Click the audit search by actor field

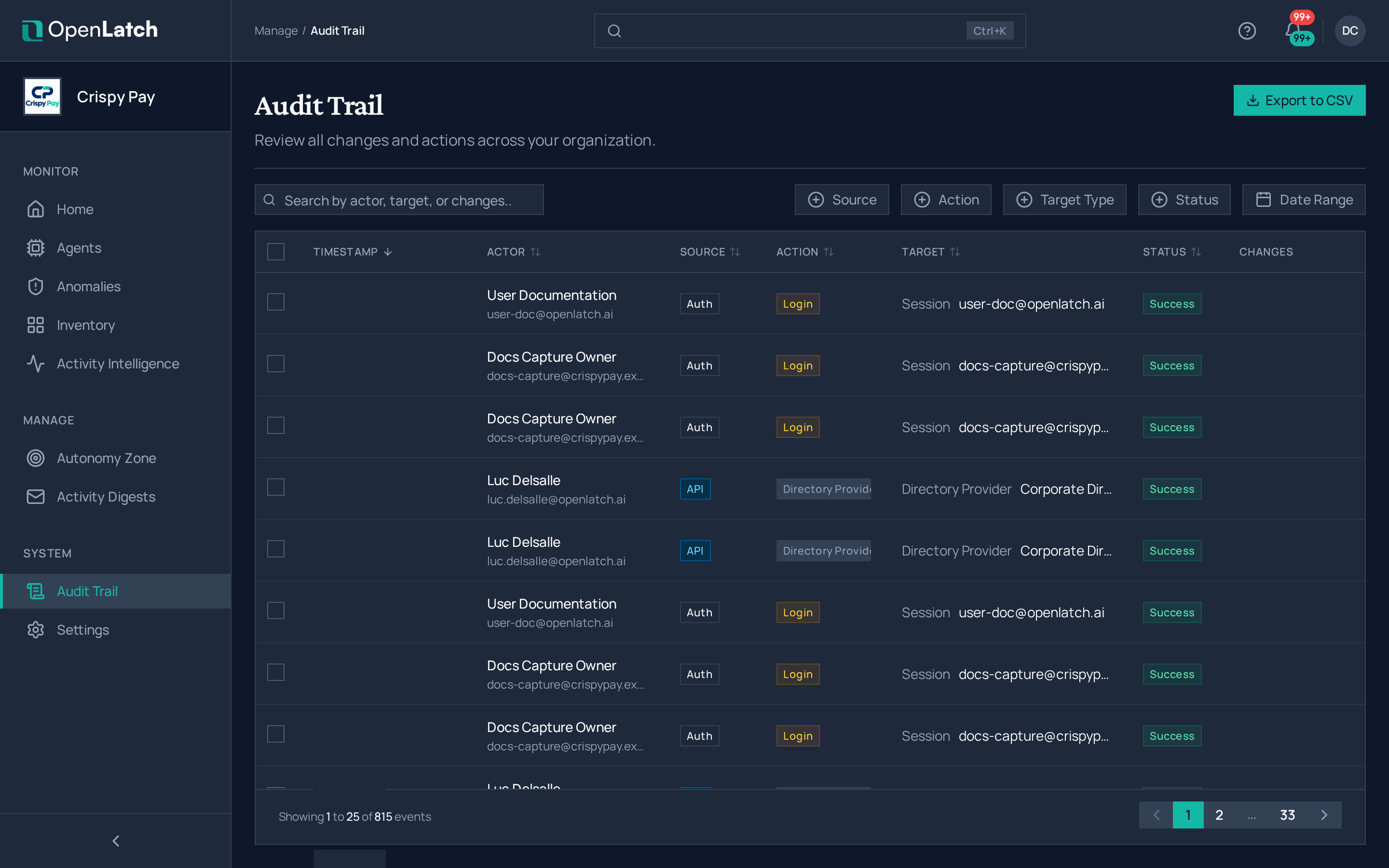coord(399,200)
